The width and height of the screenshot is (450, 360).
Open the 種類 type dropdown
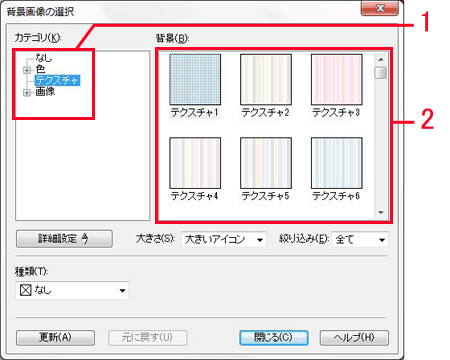pos(72,290)
